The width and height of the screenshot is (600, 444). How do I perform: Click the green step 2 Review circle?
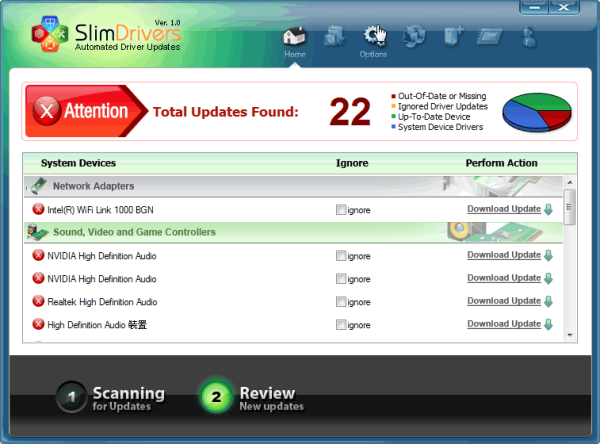pos(216,397)
